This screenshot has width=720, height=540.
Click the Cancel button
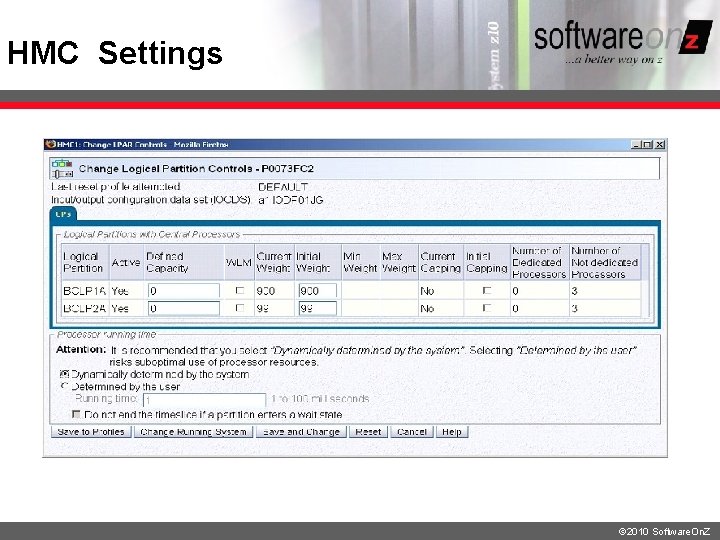tap(412, 432)
